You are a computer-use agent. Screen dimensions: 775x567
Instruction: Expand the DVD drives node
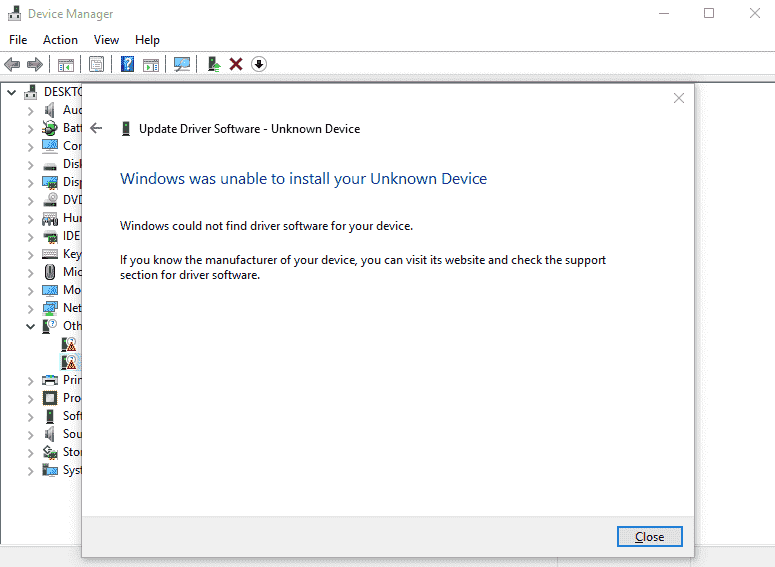click(x=31, y=201)
